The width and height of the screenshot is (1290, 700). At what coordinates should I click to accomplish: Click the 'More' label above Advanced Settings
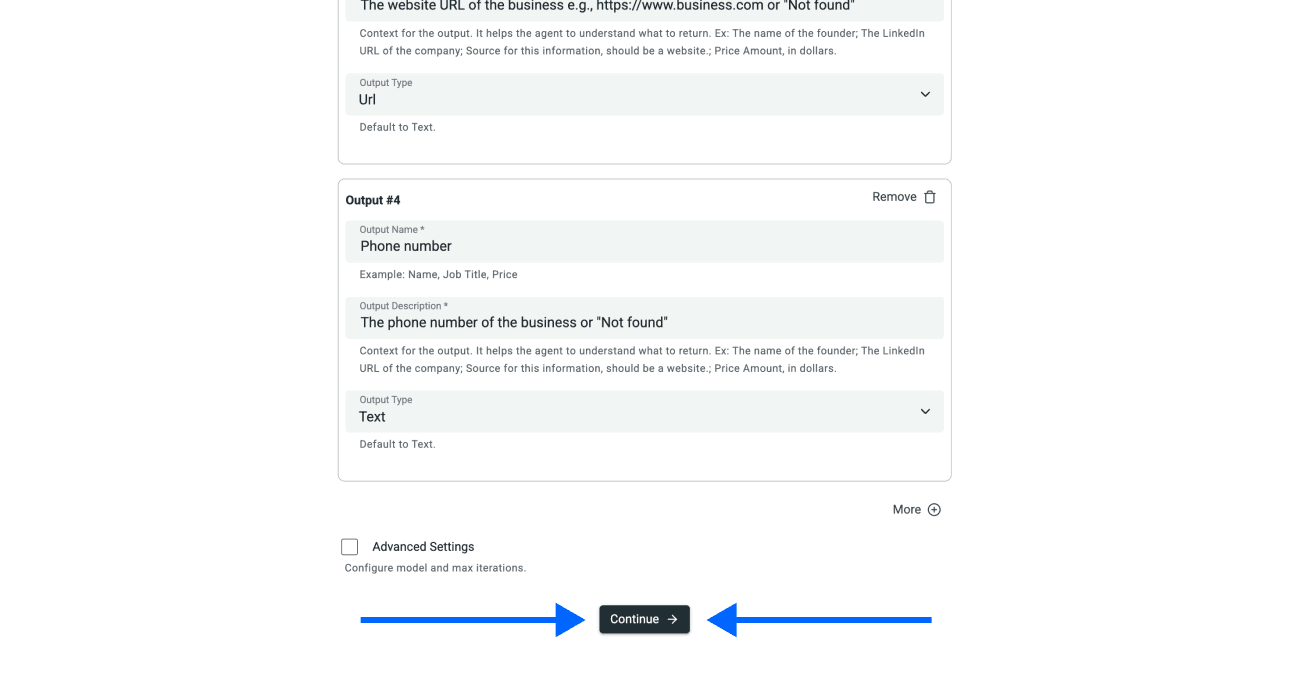click(x=905, y=509)
